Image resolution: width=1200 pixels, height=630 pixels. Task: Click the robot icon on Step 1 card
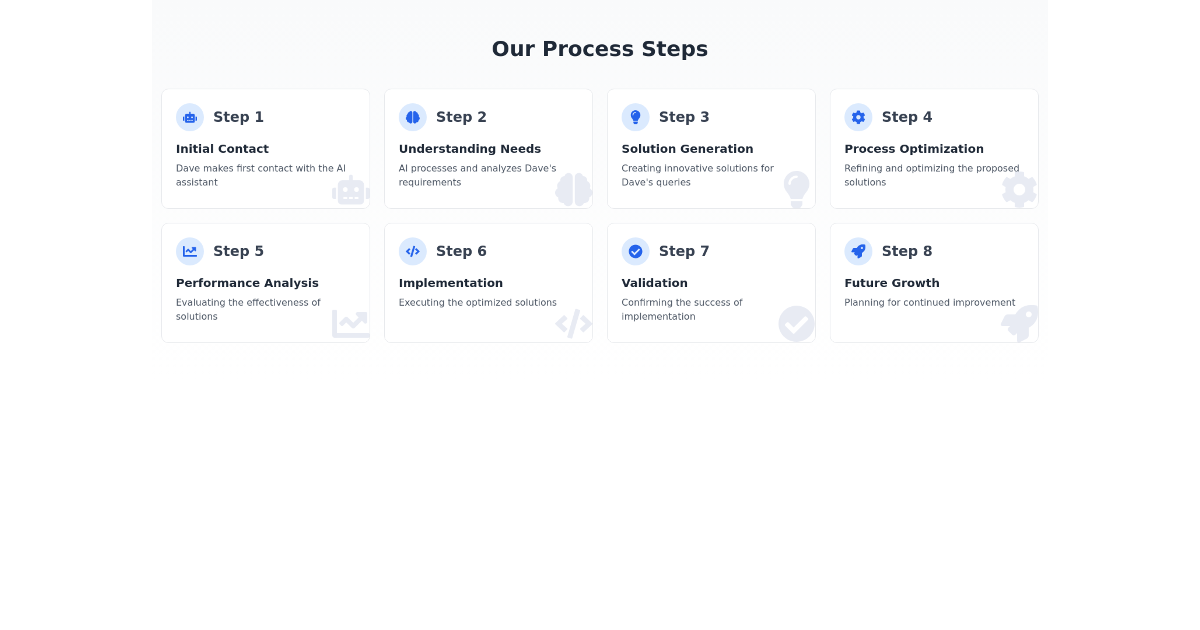point(190,117)
